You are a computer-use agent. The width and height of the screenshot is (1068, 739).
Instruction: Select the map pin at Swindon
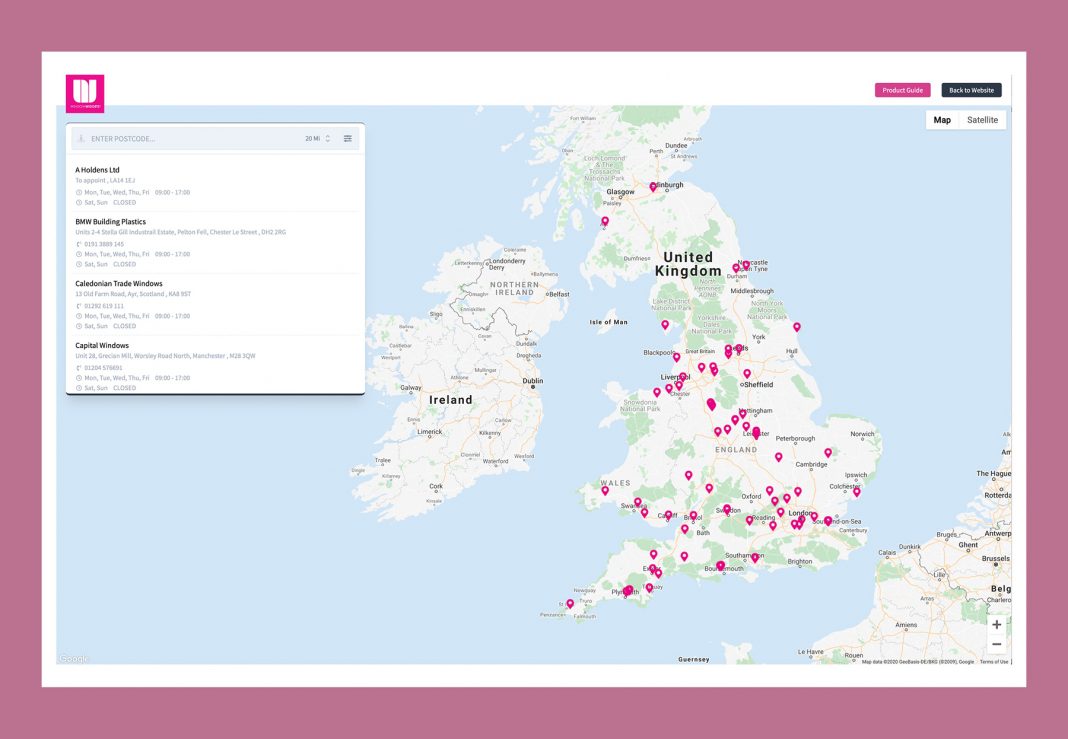tap(727, 509)
